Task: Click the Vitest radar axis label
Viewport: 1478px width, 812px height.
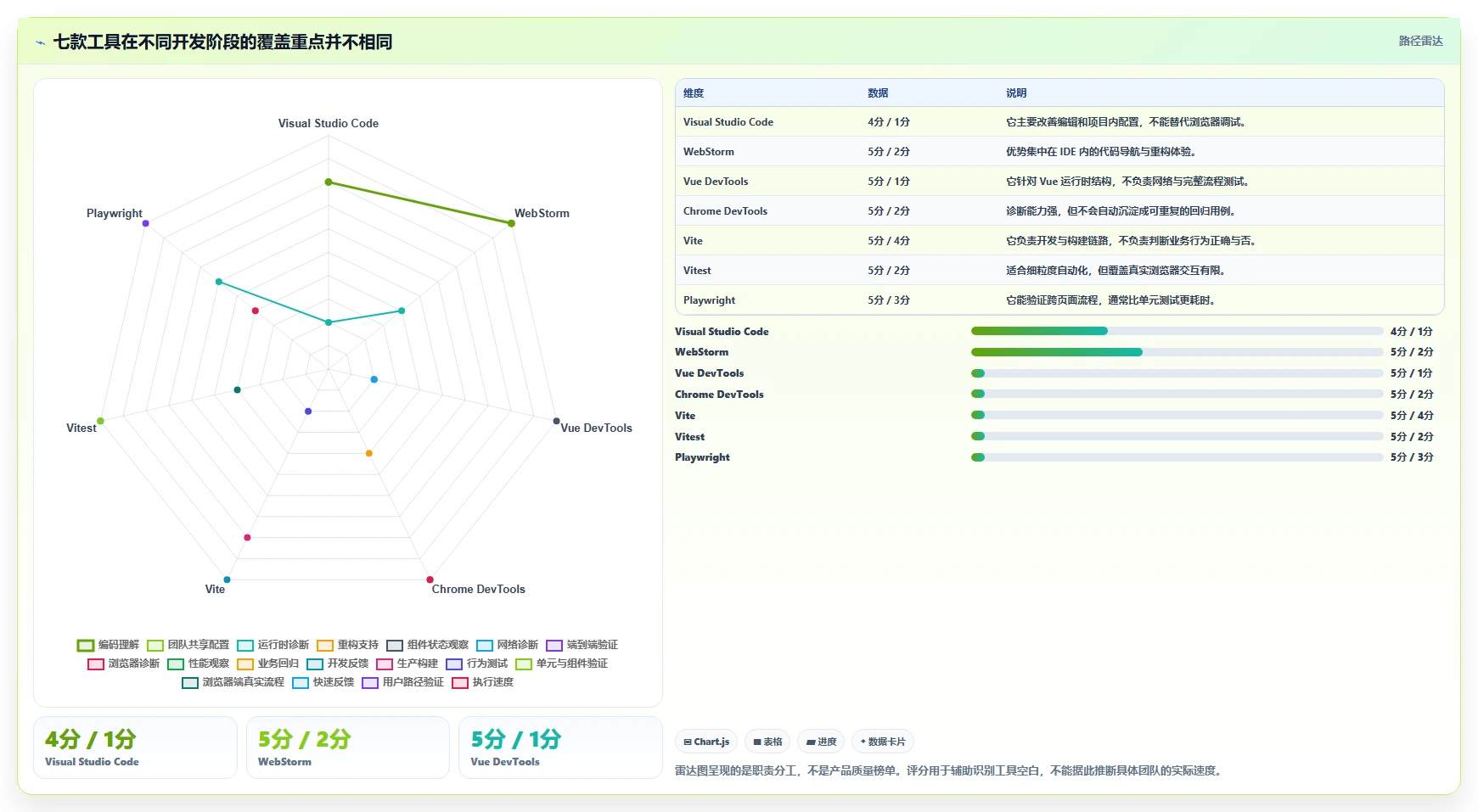Action: 81,428
